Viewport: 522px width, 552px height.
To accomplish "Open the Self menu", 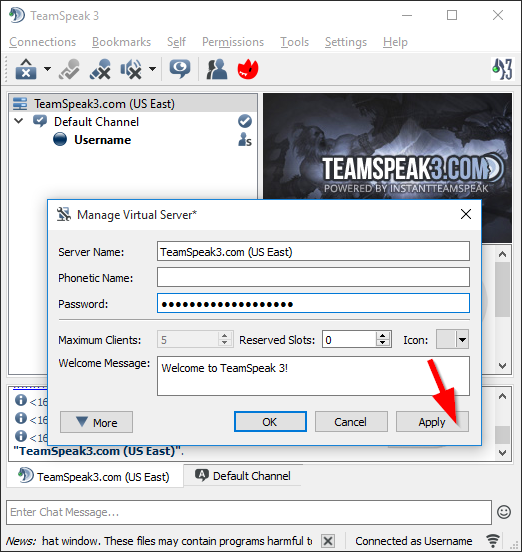I will [x=176, y=42].
